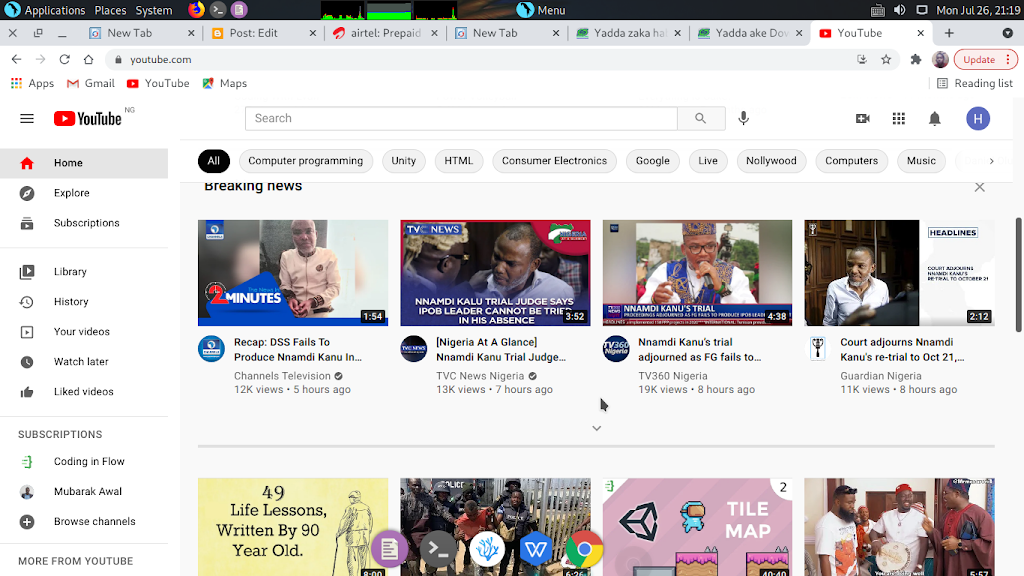The height and width of the screenshot is (576, 1024).
Task: Open the Reading list
Action: click(x=975, y=84)
